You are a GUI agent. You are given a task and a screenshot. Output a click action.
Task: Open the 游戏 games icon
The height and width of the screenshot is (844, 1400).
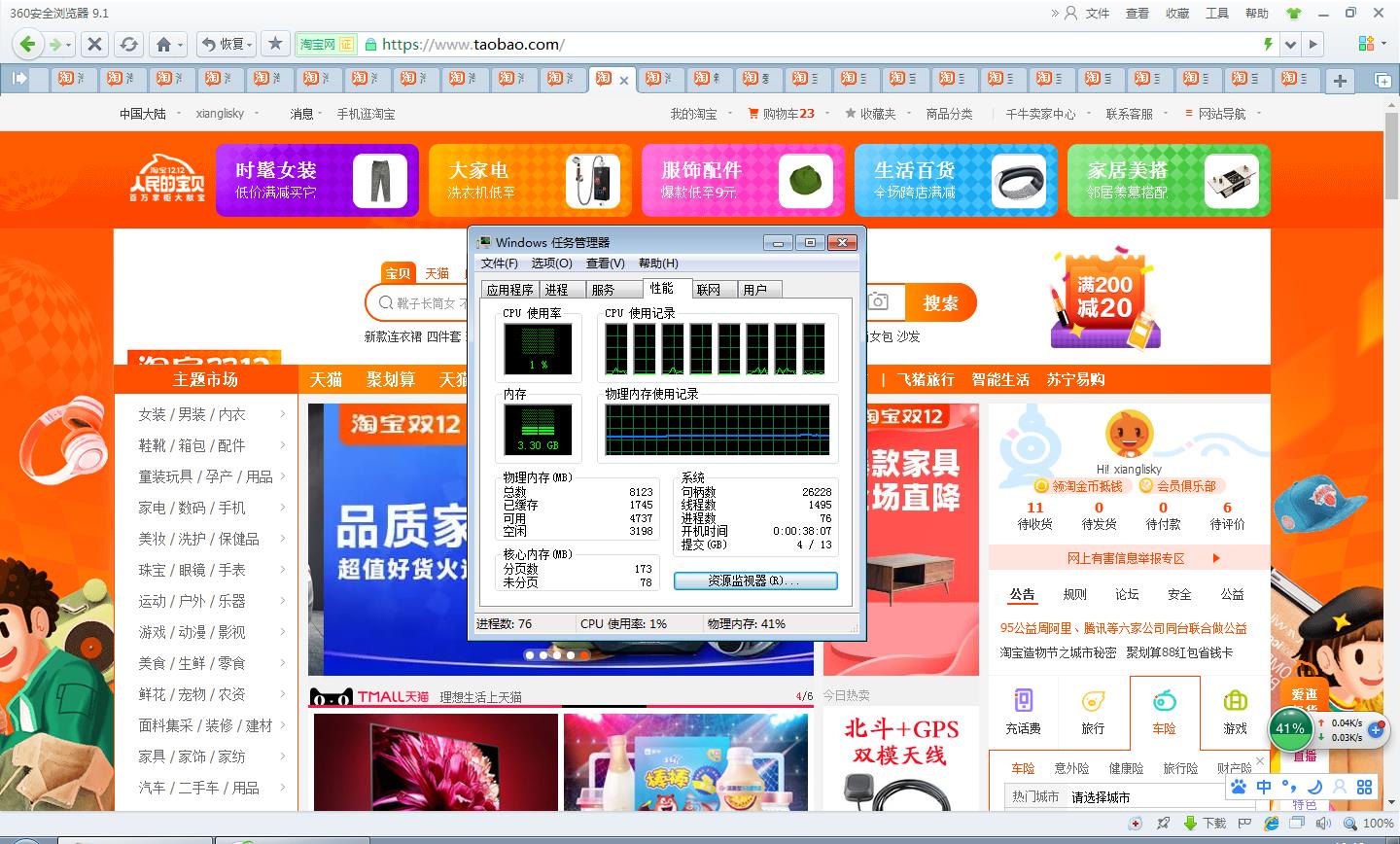point(1235,701)
